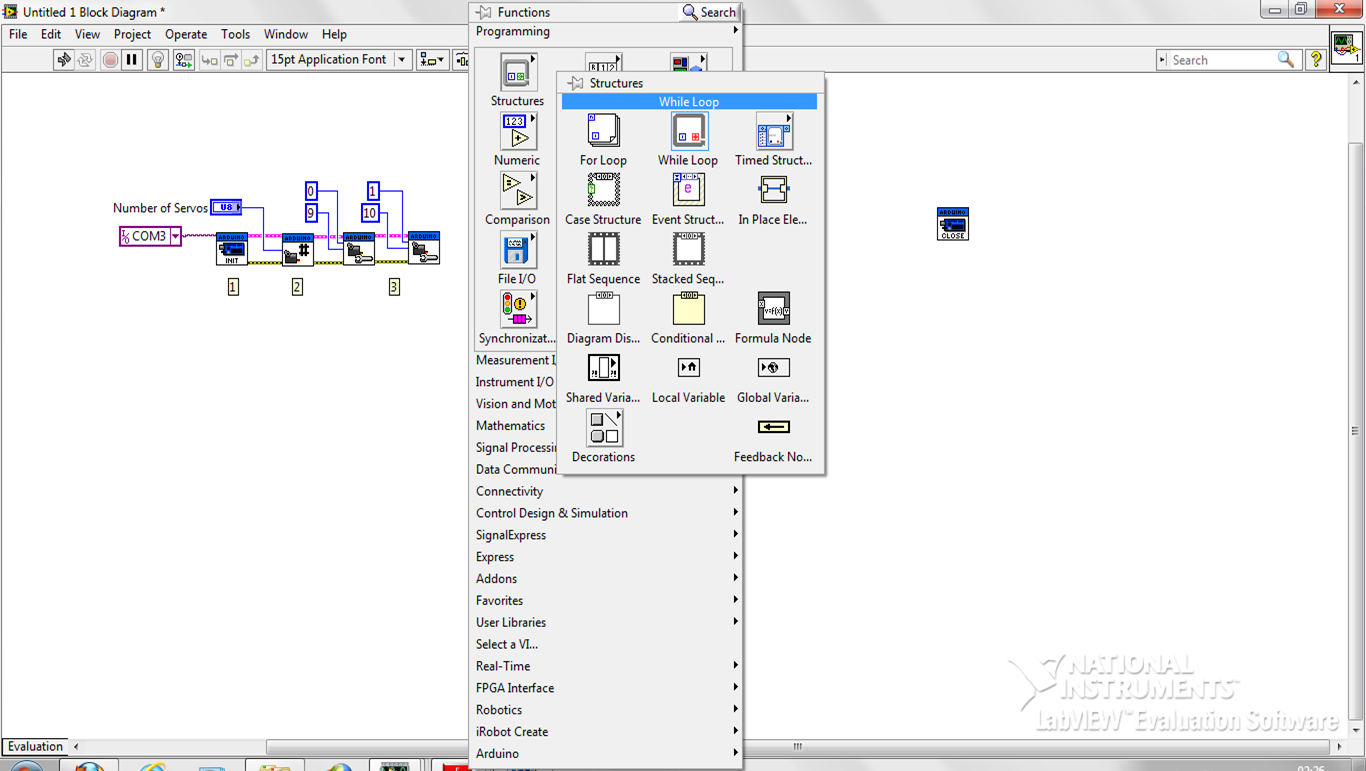Toggle the Highlight Execution light bulb
Image resolution: width=1366 pixels, height=771 pixels.
coord(156,59)
